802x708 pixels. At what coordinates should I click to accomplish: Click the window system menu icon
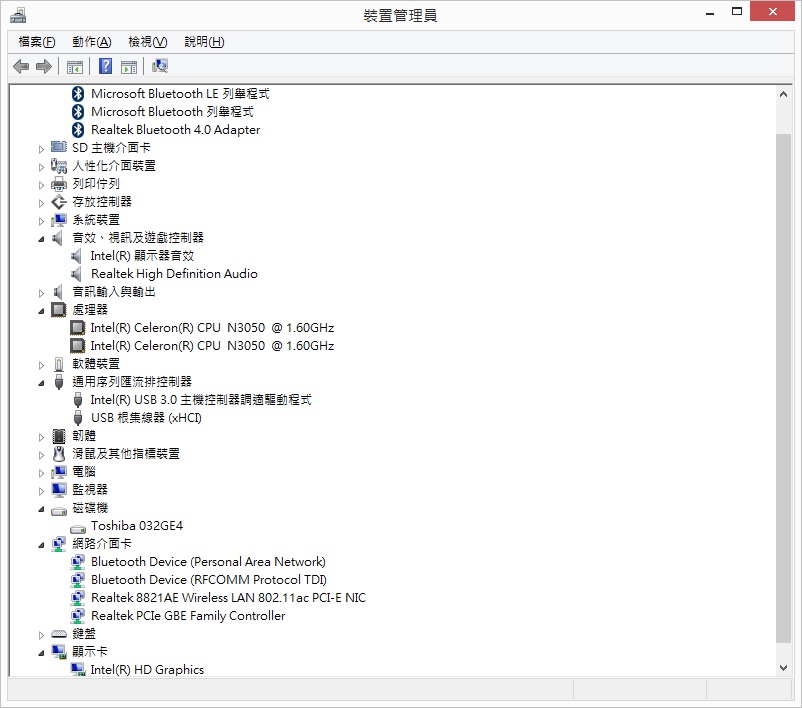(x=18, y=15)
